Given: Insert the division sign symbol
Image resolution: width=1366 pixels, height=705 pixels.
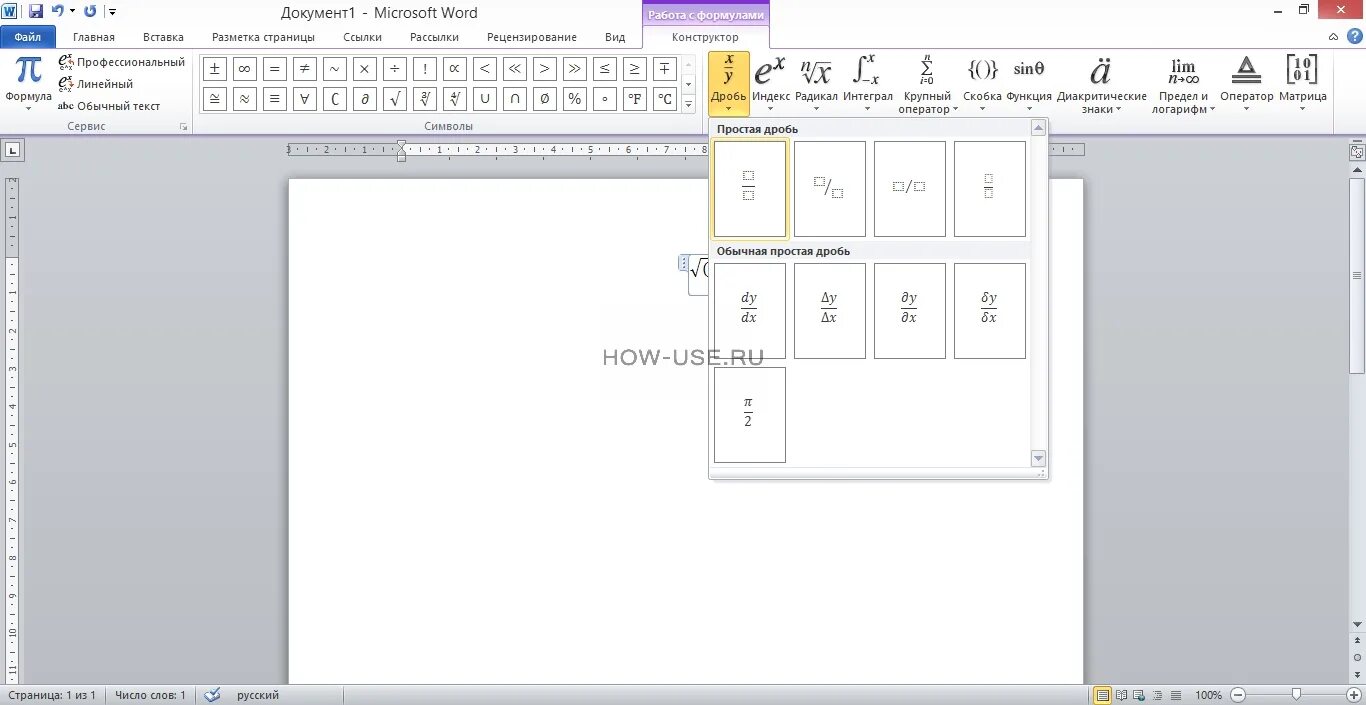Looking at the screenshot, I should pos(394,69).
